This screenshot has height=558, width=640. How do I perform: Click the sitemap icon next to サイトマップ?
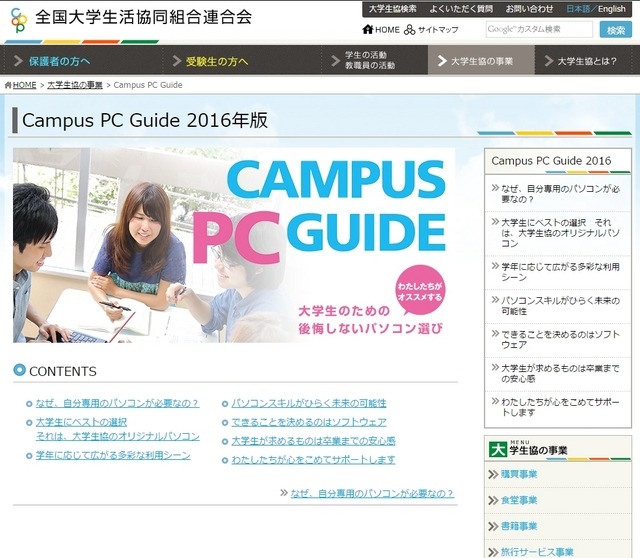409,29
